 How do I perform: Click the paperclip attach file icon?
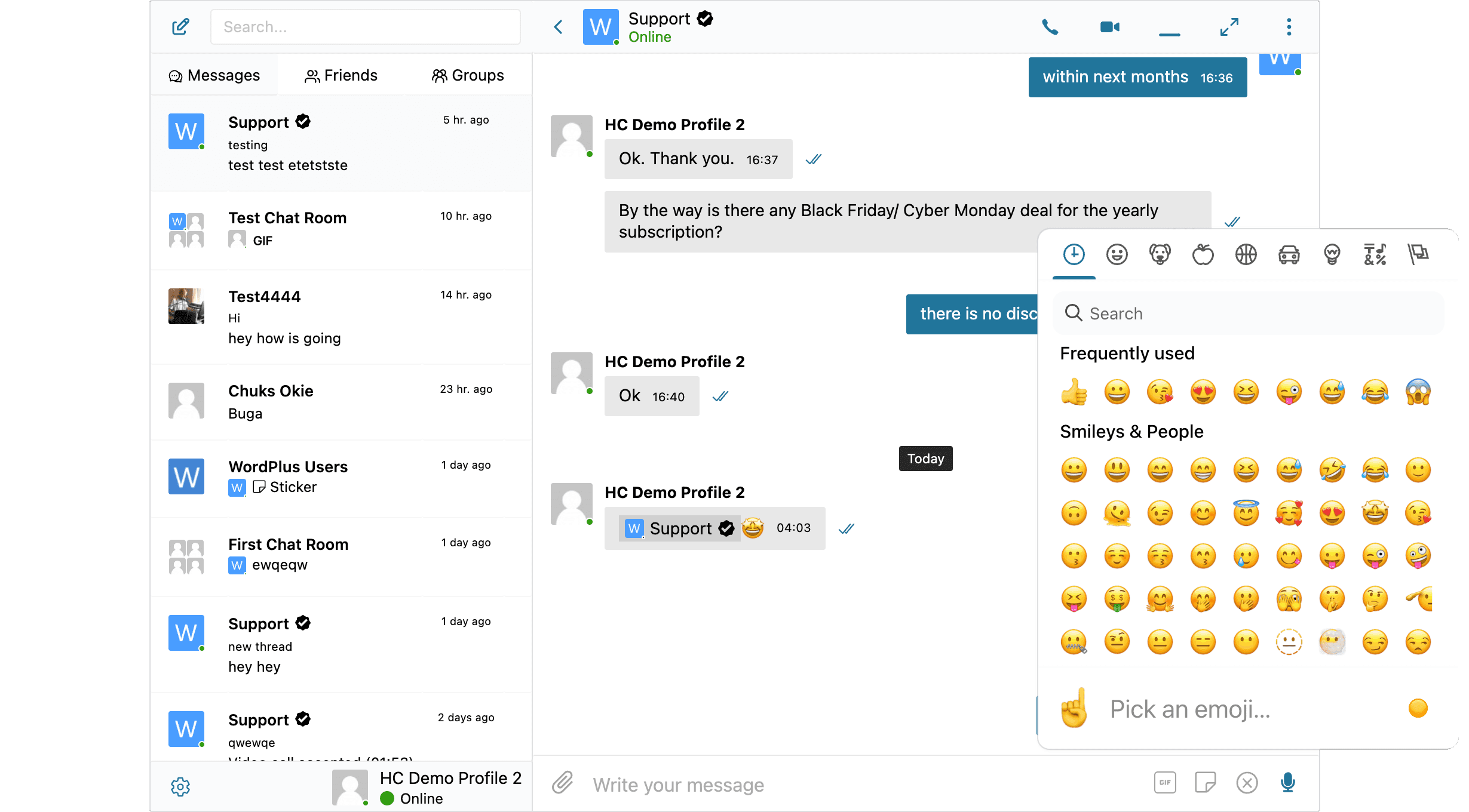click(562, 782)
